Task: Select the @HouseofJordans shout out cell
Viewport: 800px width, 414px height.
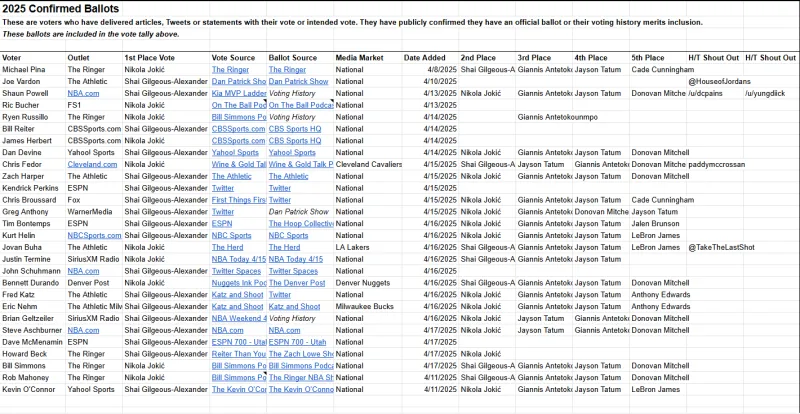Action: [714, 81]
